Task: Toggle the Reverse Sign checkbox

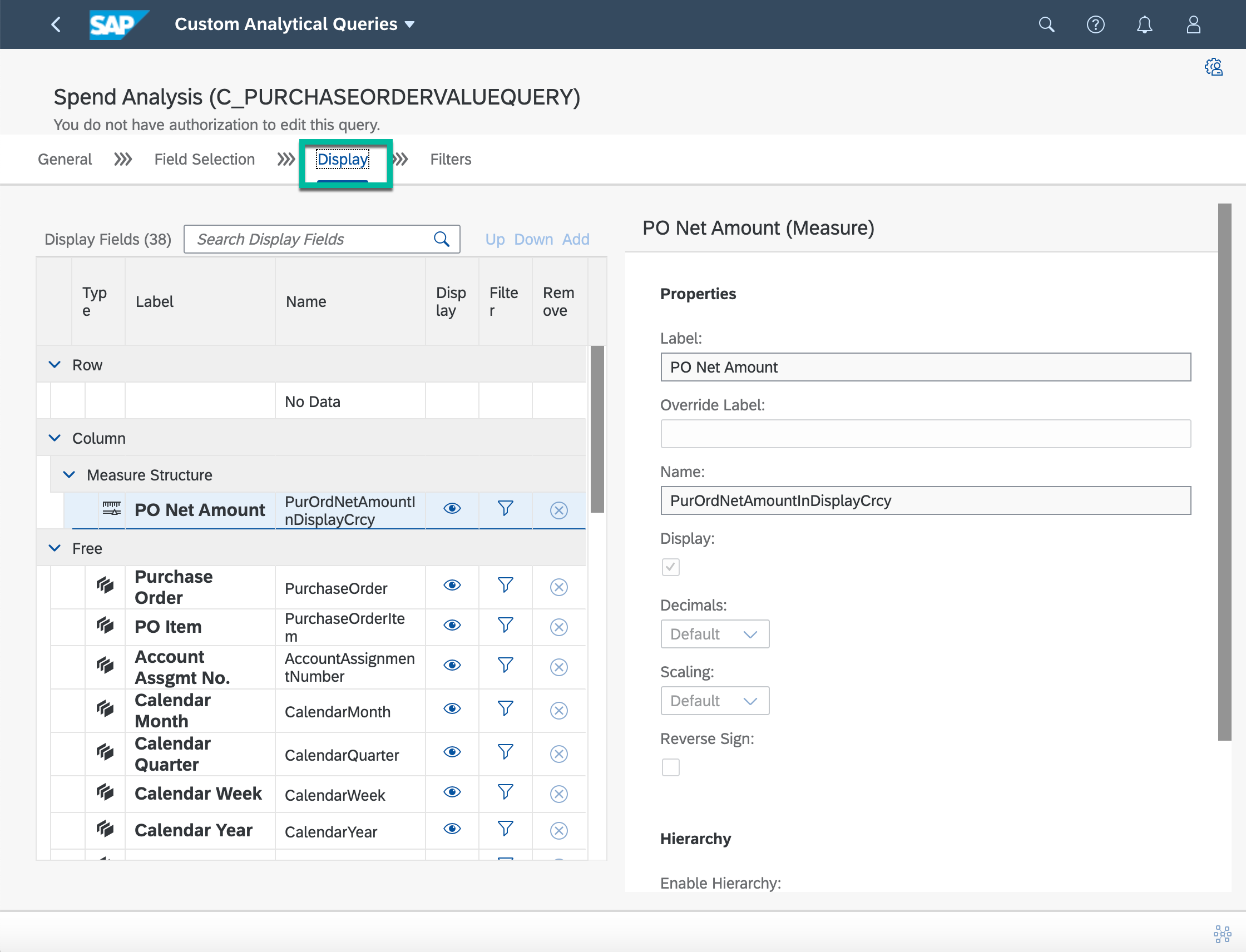Action: click(x=670, y=767)
